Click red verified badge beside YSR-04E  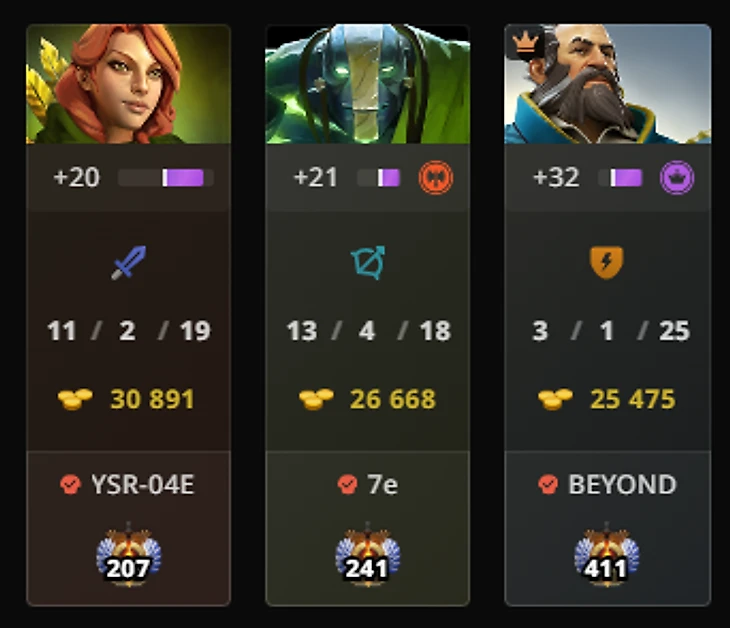coord(70,485)
